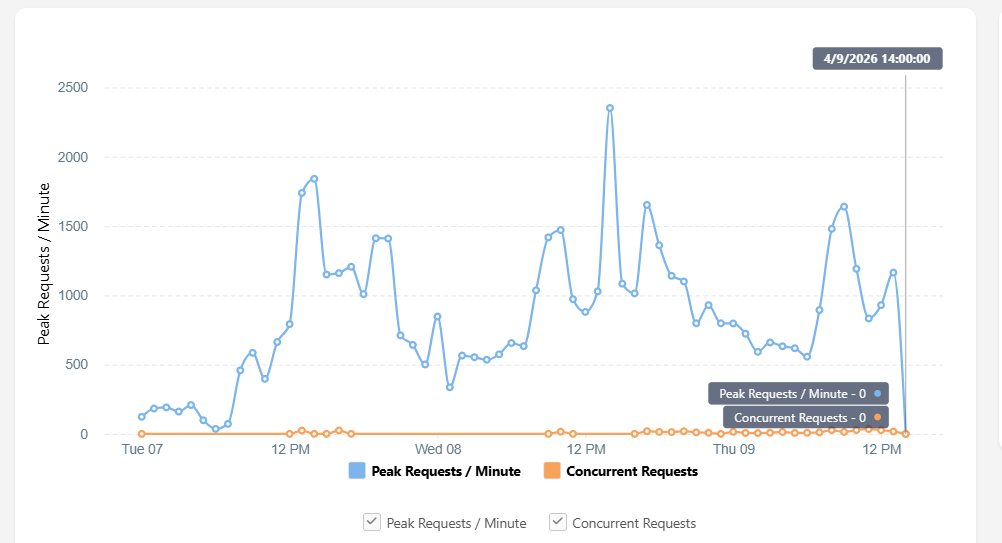1002x543 pixels.
Task: Click the first blue data point above Tue 07
Action: pyautogui.click(x=142, y=417)
